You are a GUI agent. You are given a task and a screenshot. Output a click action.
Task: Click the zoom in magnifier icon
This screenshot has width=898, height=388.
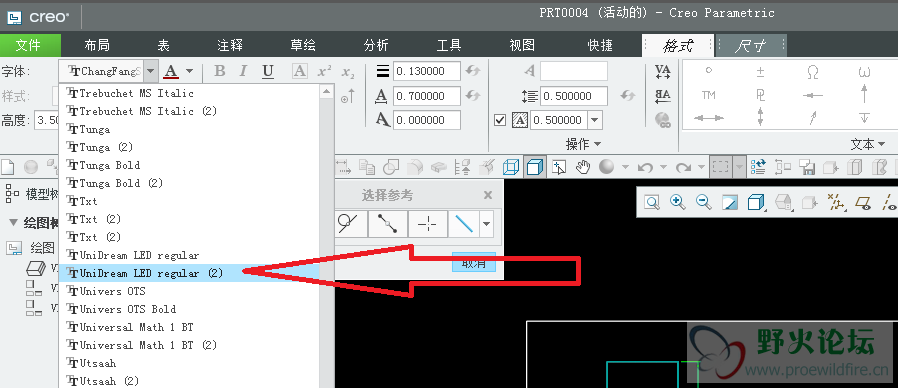pos(678,202)
